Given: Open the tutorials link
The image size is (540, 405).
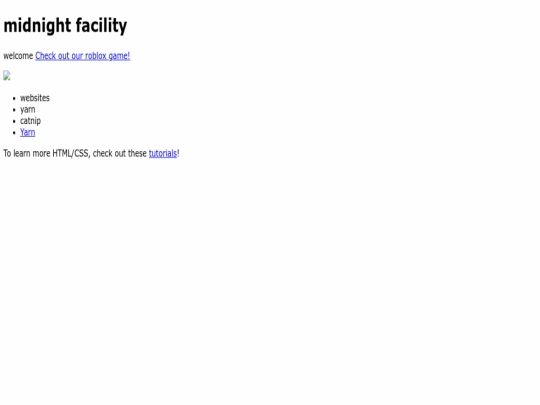Looking at the screenshot, I should (x=163, y=153).
